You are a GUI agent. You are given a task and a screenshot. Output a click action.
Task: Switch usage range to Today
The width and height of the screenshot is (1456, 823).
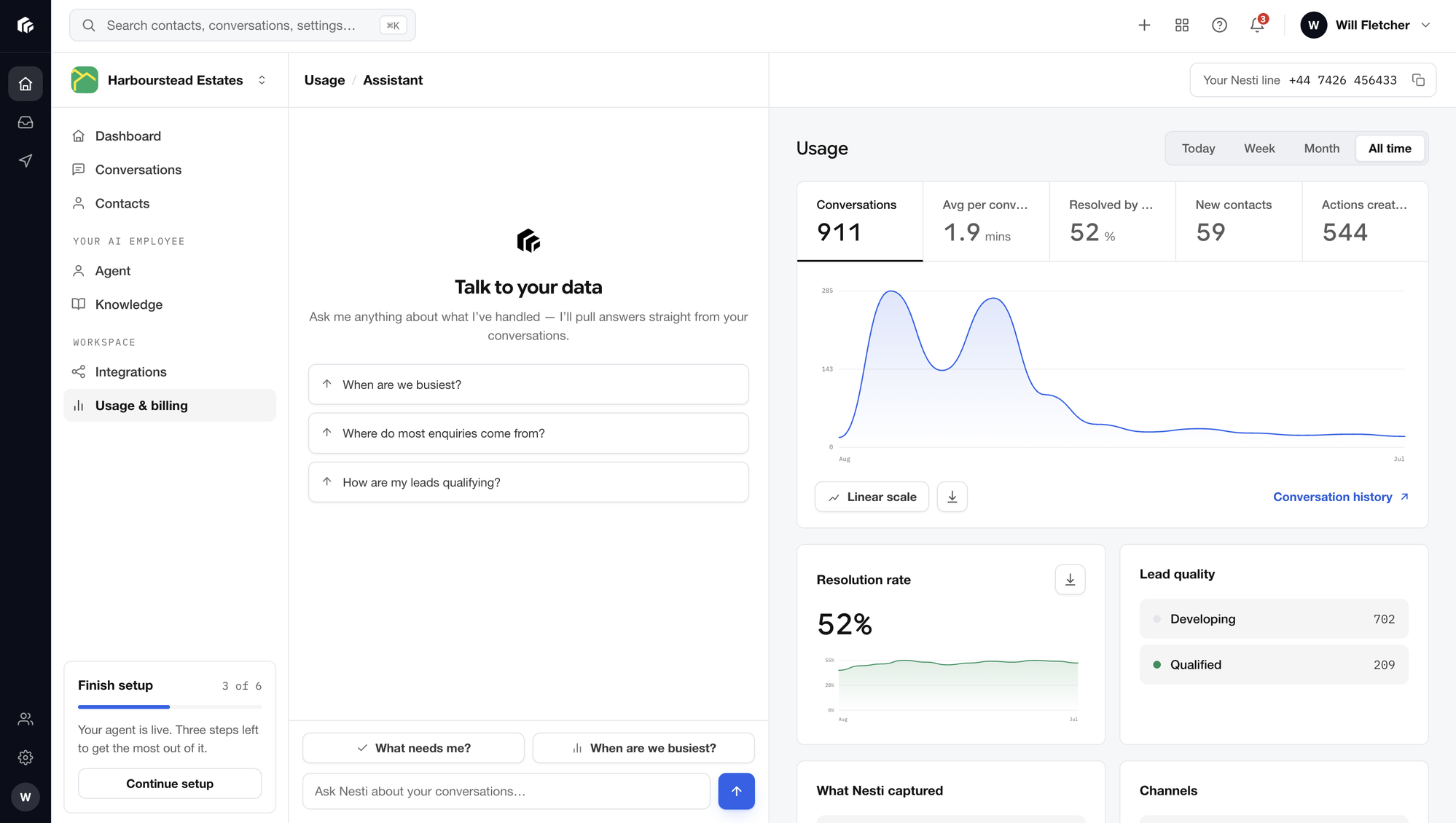coord(1198,149)
